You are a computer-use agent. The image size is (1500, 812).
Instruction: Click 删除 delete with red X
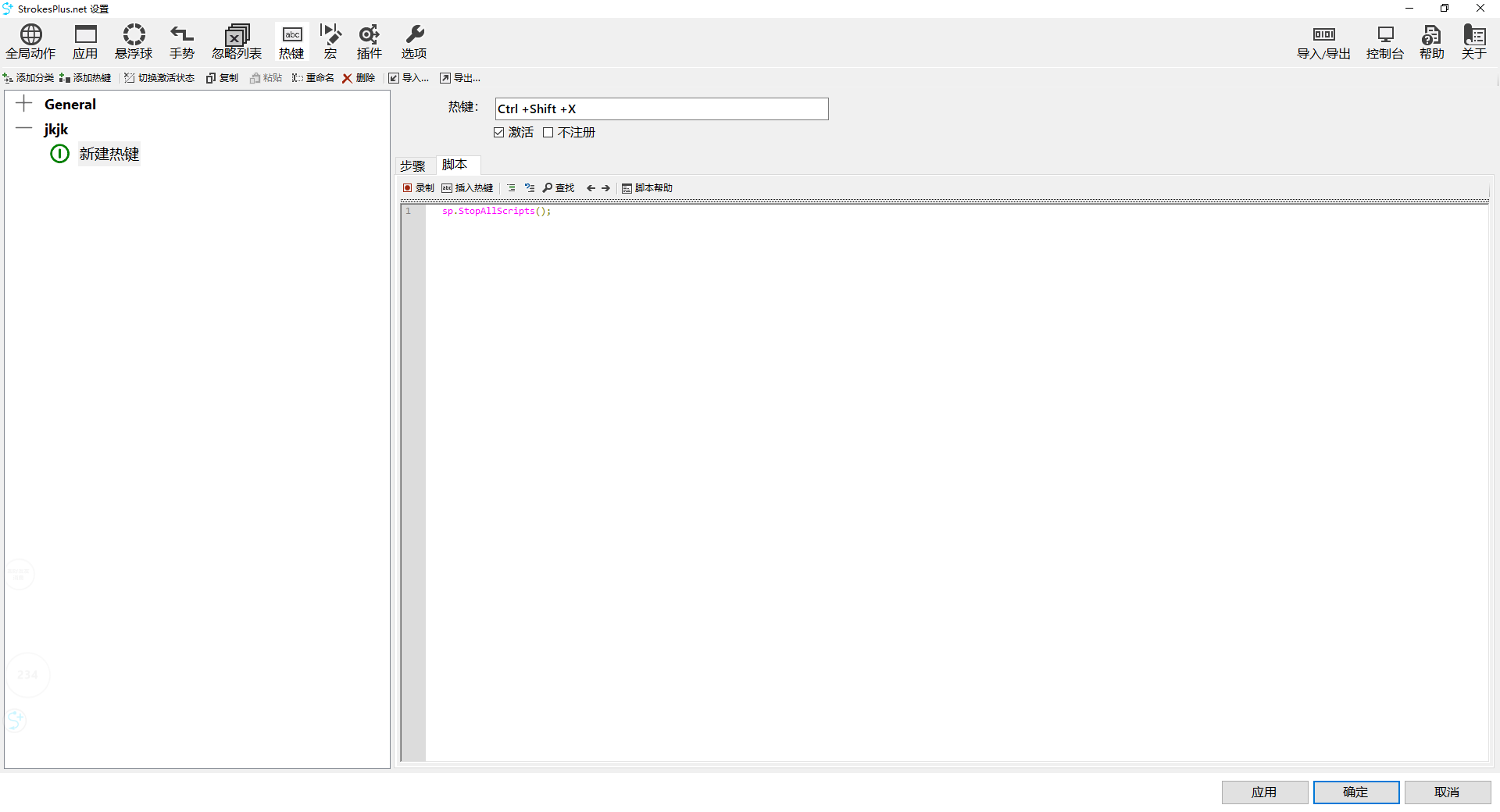point(359,78)
